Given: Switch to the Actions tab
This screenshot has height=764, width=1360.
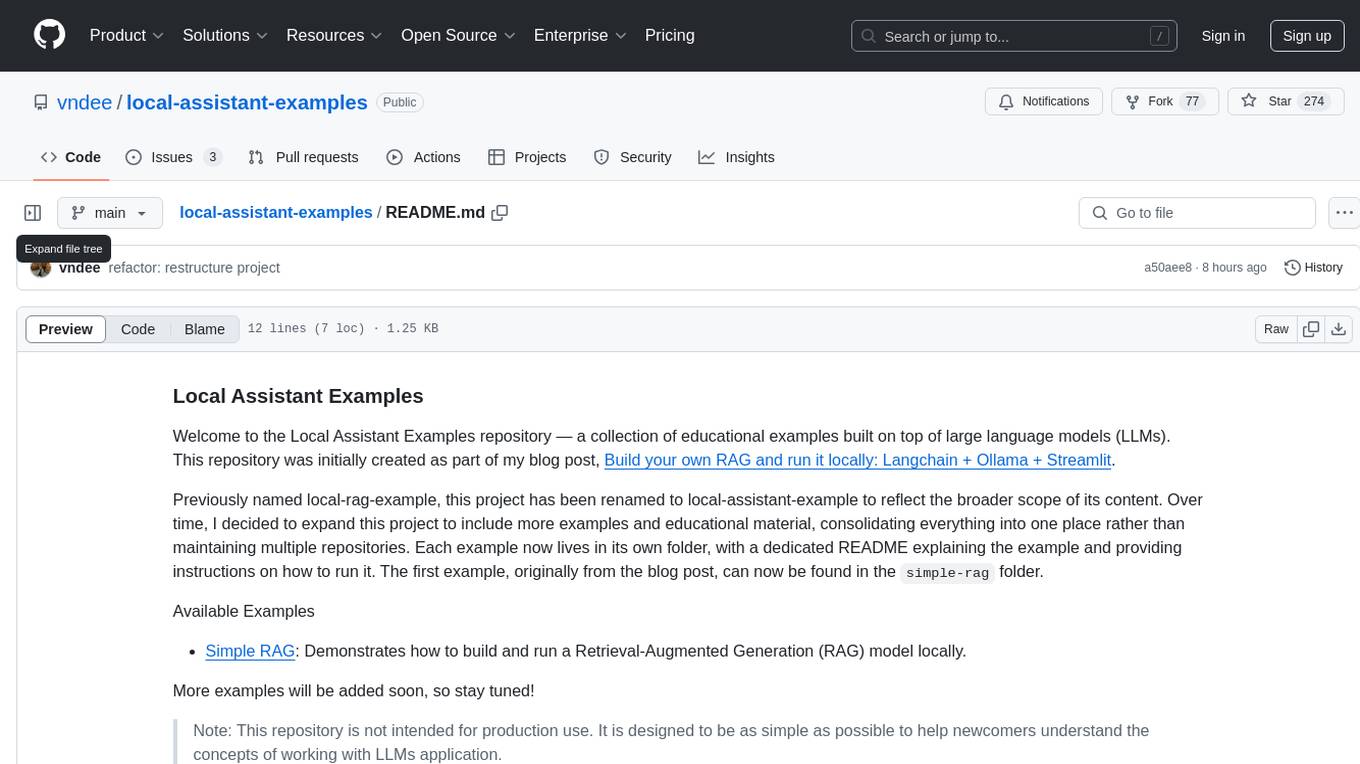Looking at the screenshot, I should 423,157.
